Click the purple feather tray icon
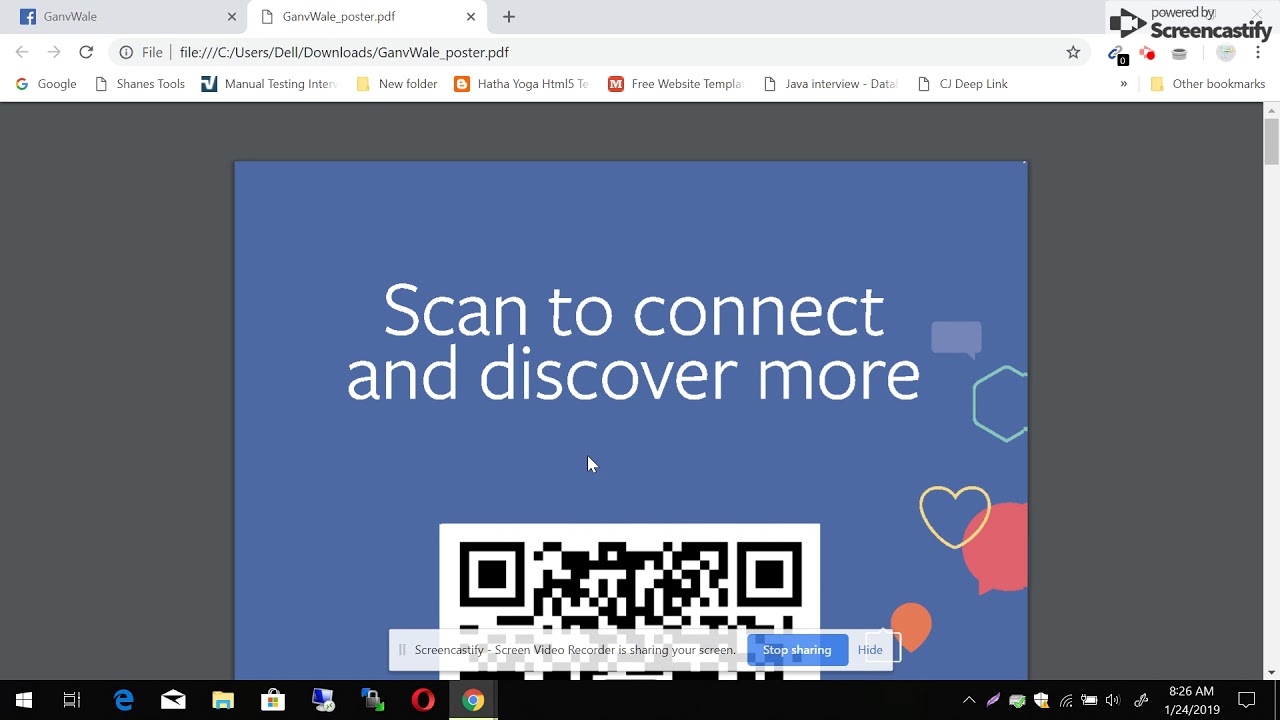The width and height of the screenshot is (1280, 720). tap(993, 700)
